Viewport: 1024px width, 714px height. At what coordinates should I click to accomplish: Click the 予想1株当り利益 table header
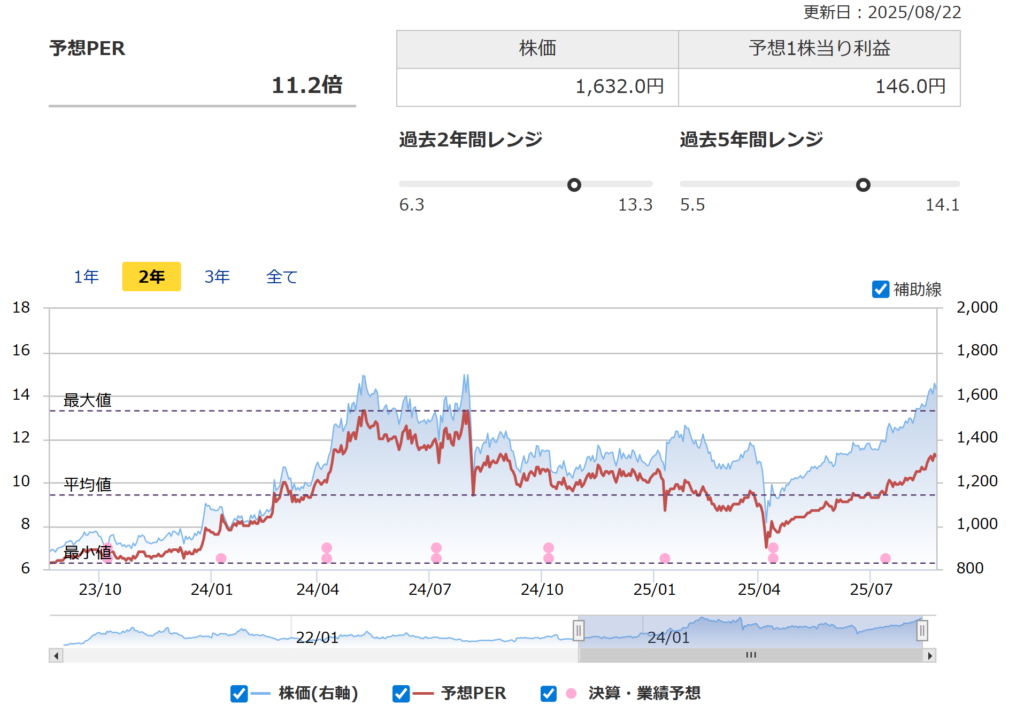coord(820,49)
